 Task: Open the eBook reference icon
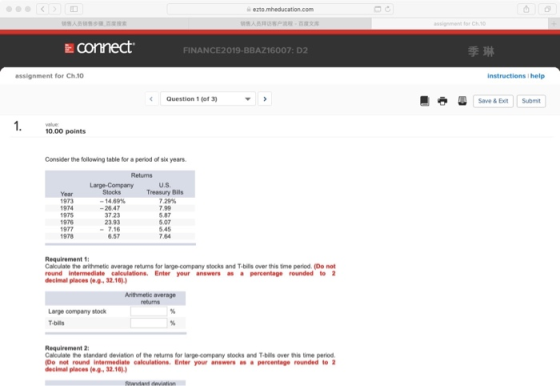click(x=425, y=101)
